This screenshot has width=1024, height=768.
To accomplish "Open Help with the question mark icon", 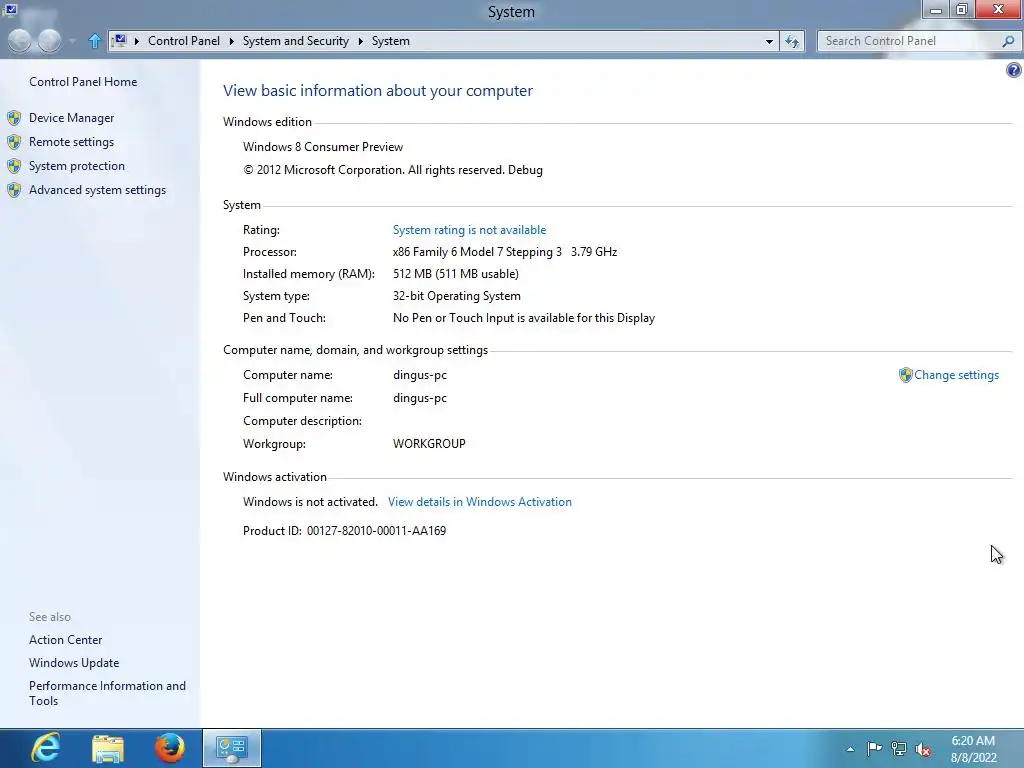I will pyautogui.click(x=1014, y=70).
